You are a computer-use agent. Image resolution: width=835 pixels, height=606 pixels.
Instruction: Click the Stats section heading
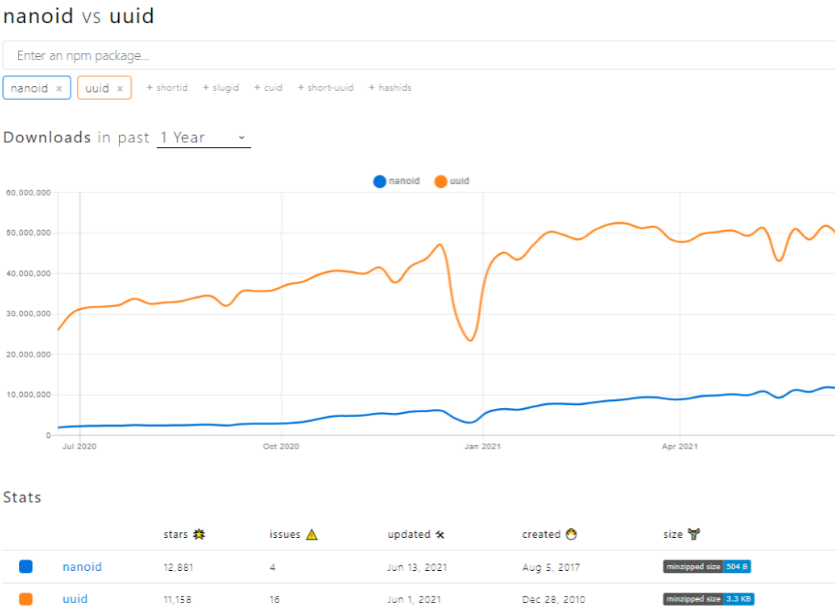tap(22, 497)
